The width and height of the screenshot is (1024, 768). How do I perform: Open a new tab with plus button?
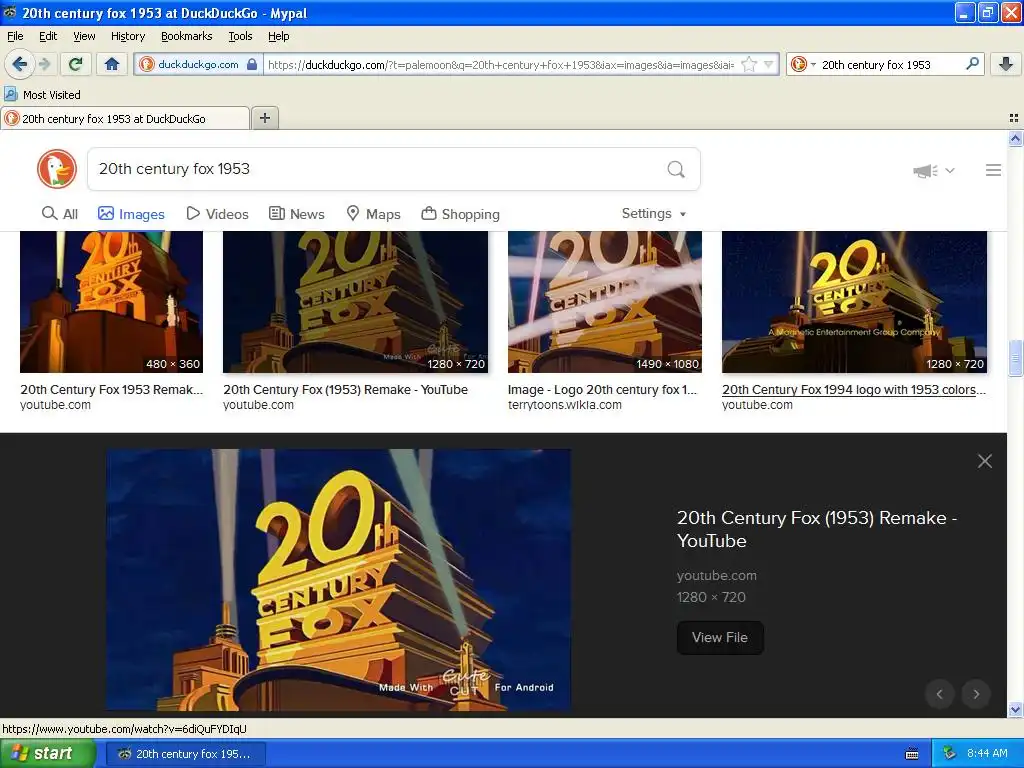tap(264, 118)
